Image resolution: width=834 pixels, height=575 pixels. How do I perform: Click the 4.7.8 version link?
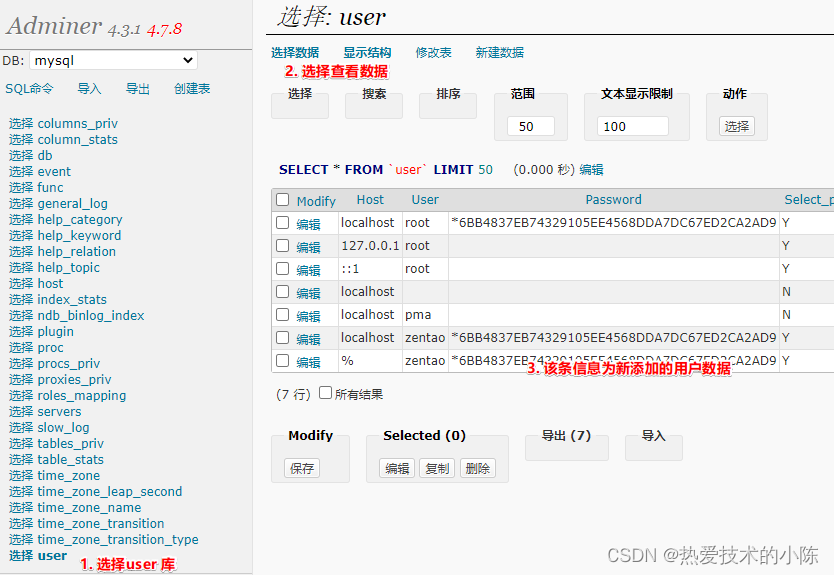pyautogui.click(x=164, y=29)
